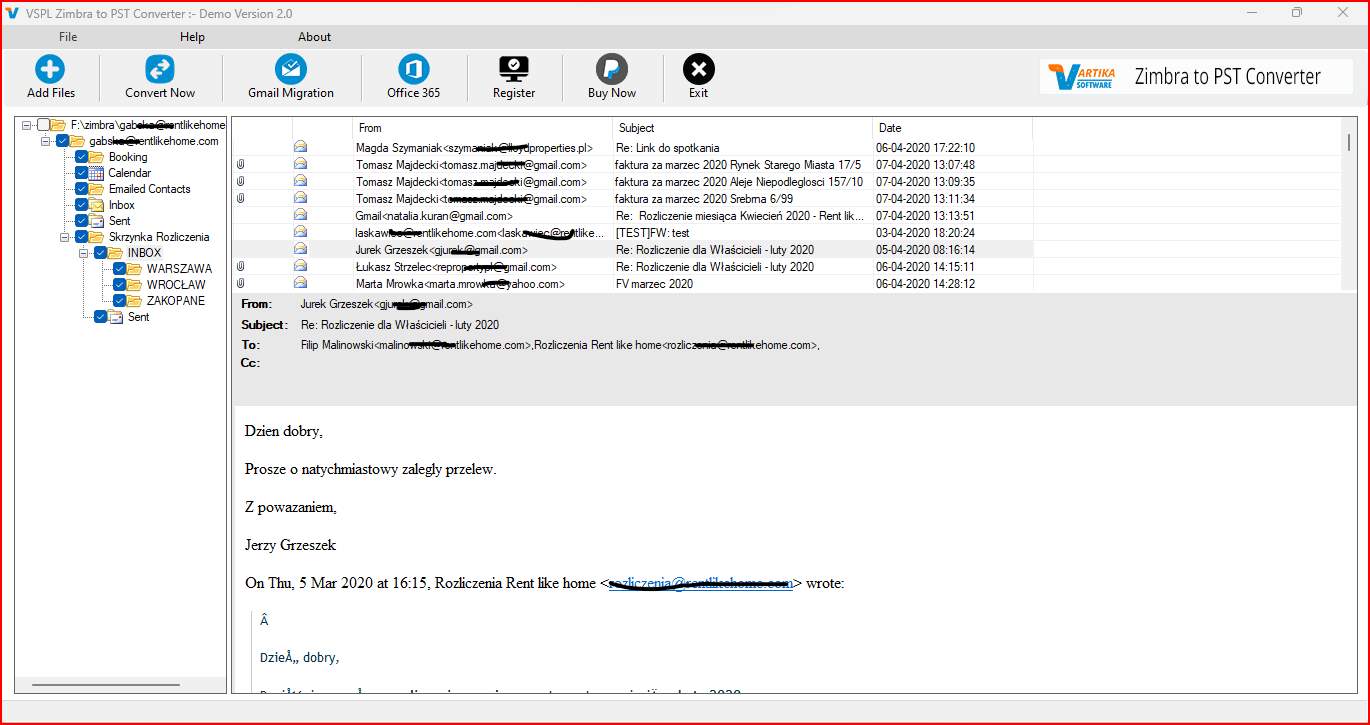Select the uppercase INBOX tree folder
This screenshot has height=725, width=1370.
(x=144, y=253)
